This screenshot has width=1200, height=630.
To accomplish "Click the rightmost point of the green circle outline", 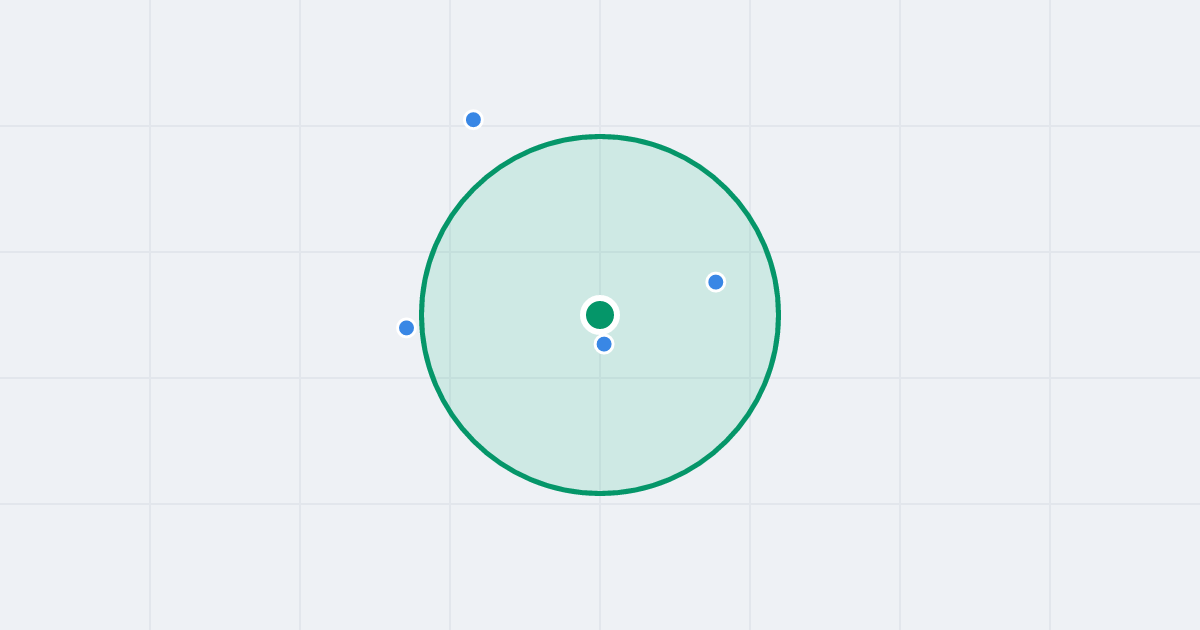I will tap(779, 315).
